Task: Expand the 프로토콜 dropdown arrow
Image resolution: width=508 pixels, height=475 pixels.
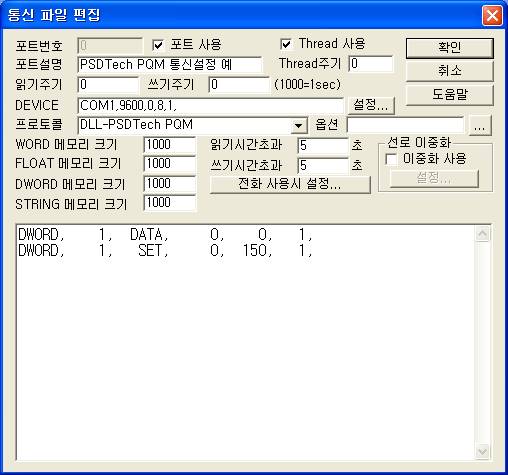Action: (298, 125)
